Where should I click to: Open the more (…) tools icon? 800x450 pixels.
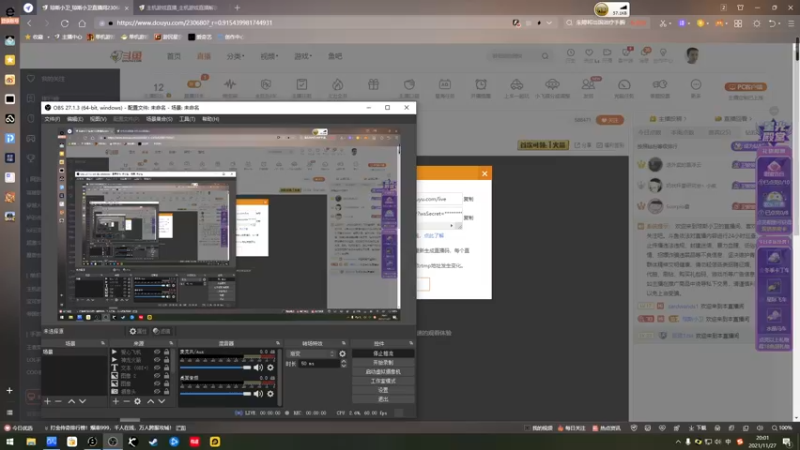696,85
